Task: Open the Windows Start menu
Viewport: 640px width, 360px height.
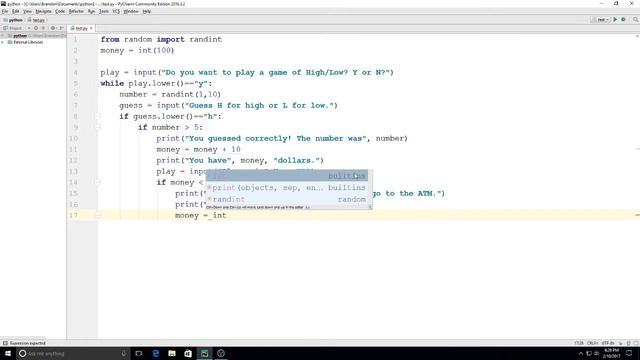Action: (x=8, y=353)
